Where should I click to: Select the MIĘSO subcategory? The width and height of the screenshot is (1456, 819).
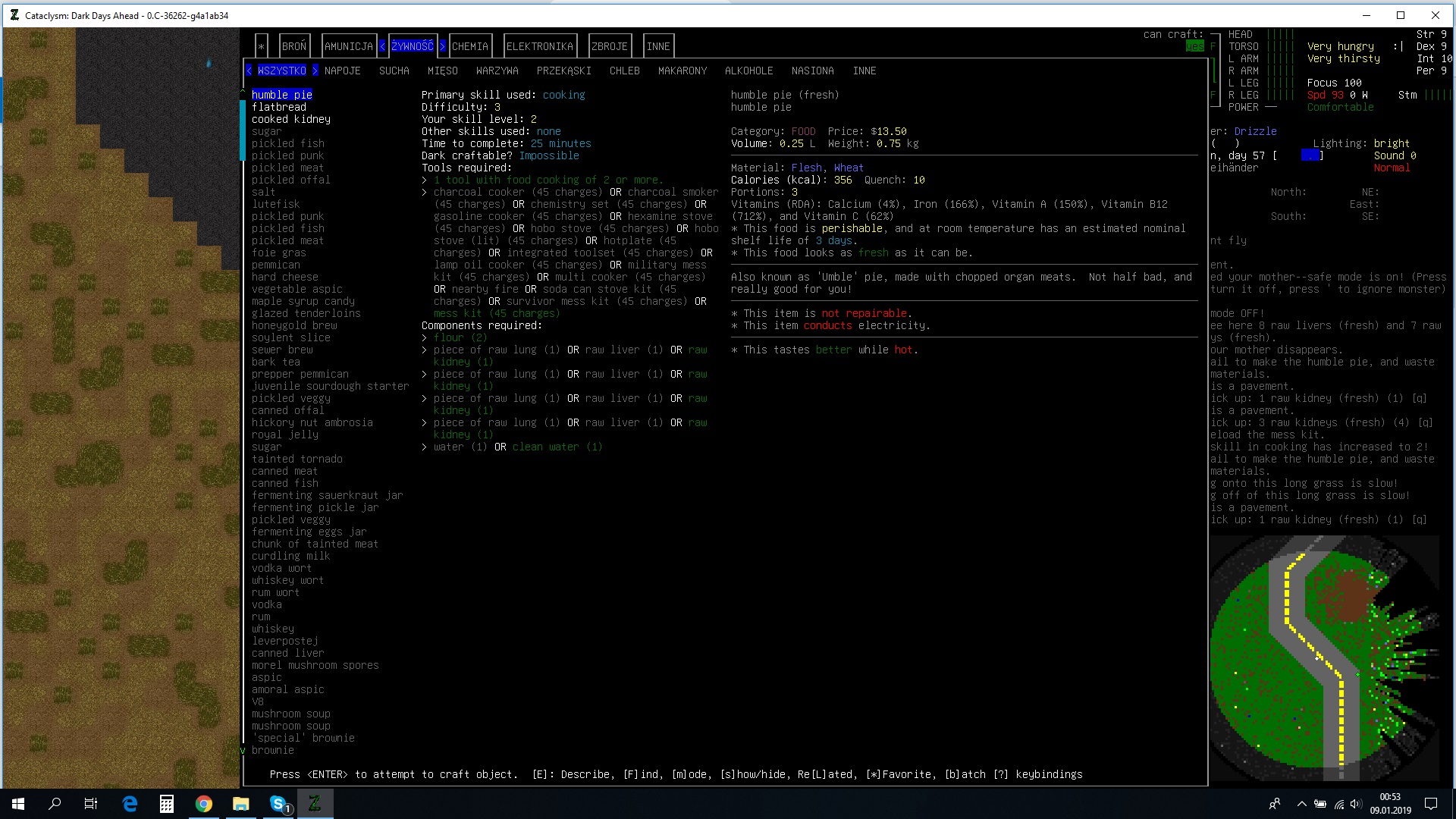click(443, 71)
